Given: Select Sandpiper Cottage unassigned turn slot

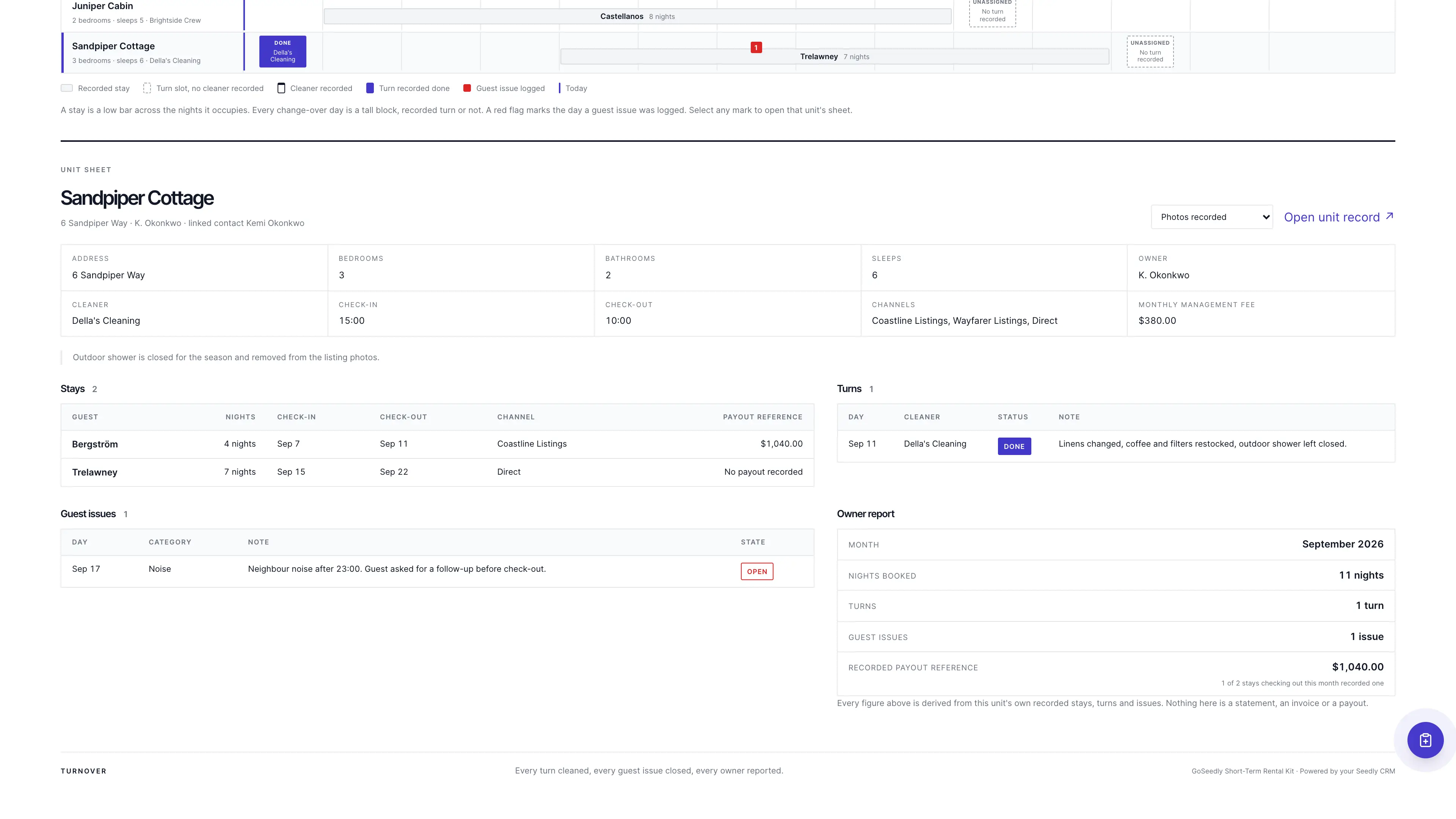Looking at the screenshot, I should pyautogui.click(x=1150, y=52).
